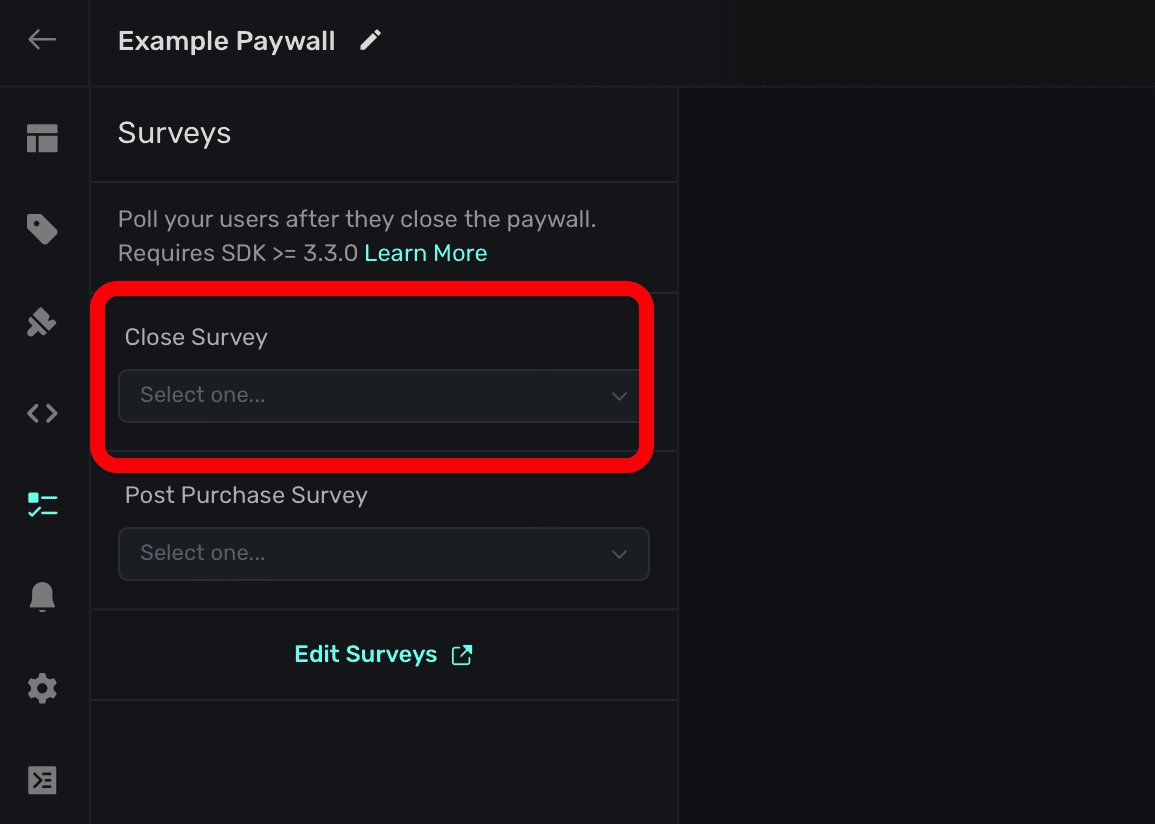Open the bell notifications panel
This screenshot has width=1155, height=824.
[42, 597]
